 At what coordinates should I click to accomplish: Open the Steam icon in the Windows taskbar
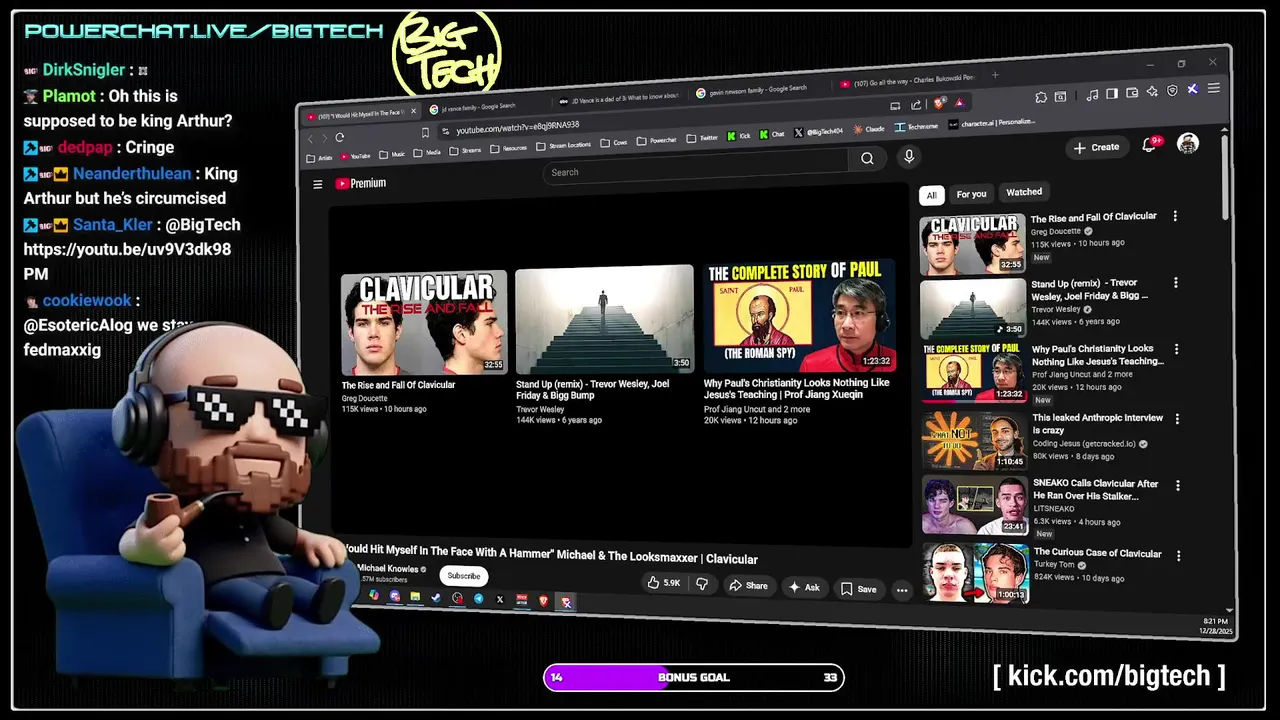click(x=436, y=597)
